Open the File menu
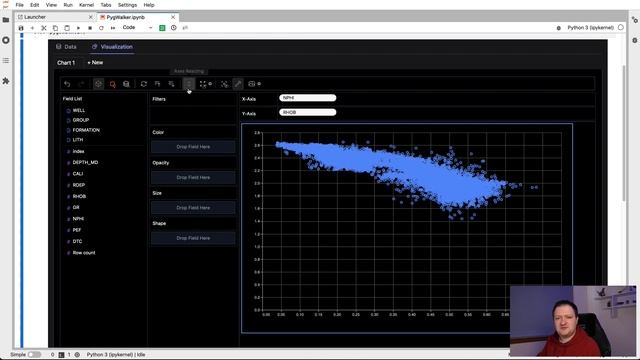This screenshot has width=640, height=360. point(19,5)
